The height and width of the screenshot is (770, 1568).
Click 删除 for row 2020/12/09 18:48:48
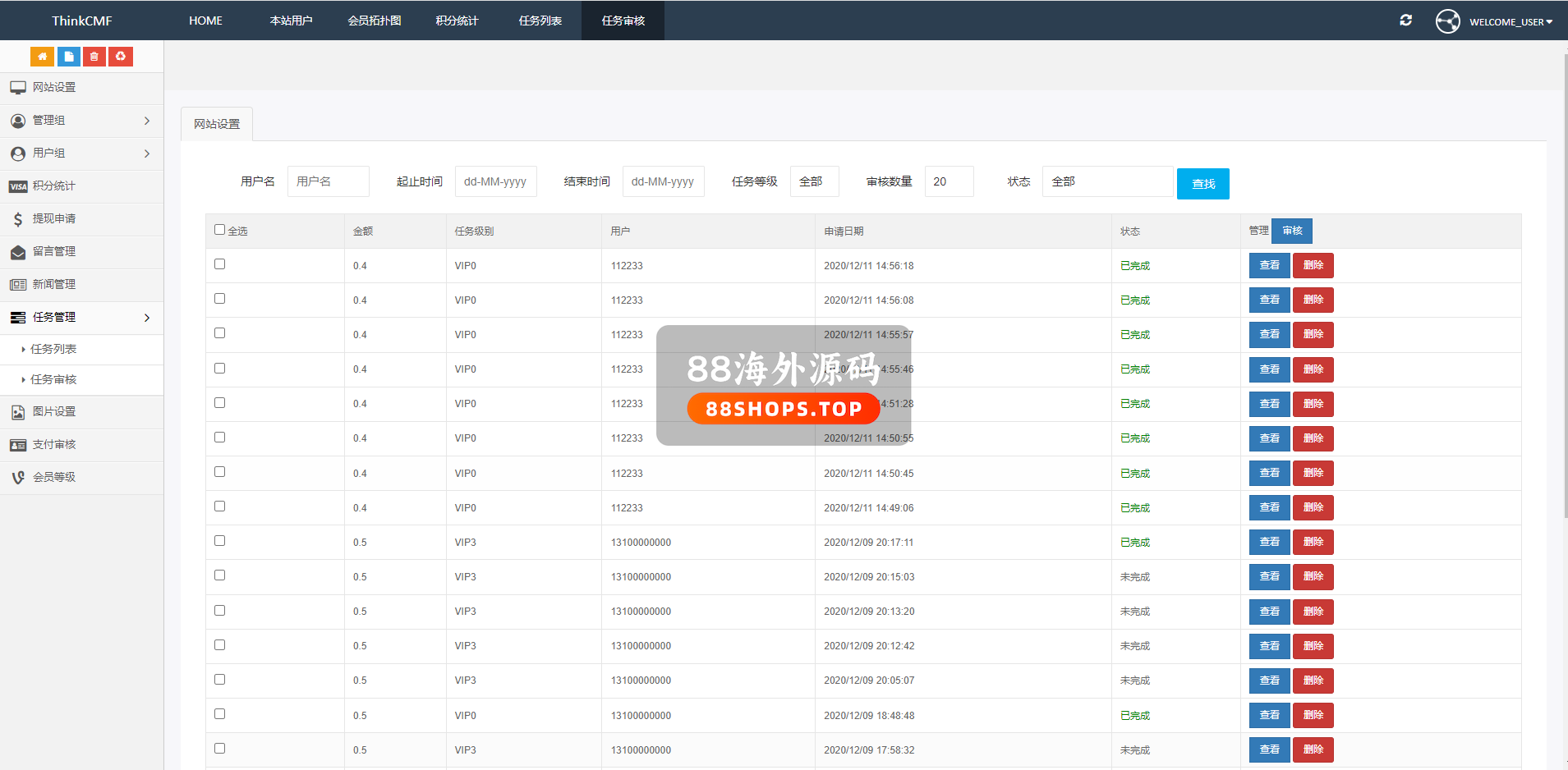pos(1313,715)
